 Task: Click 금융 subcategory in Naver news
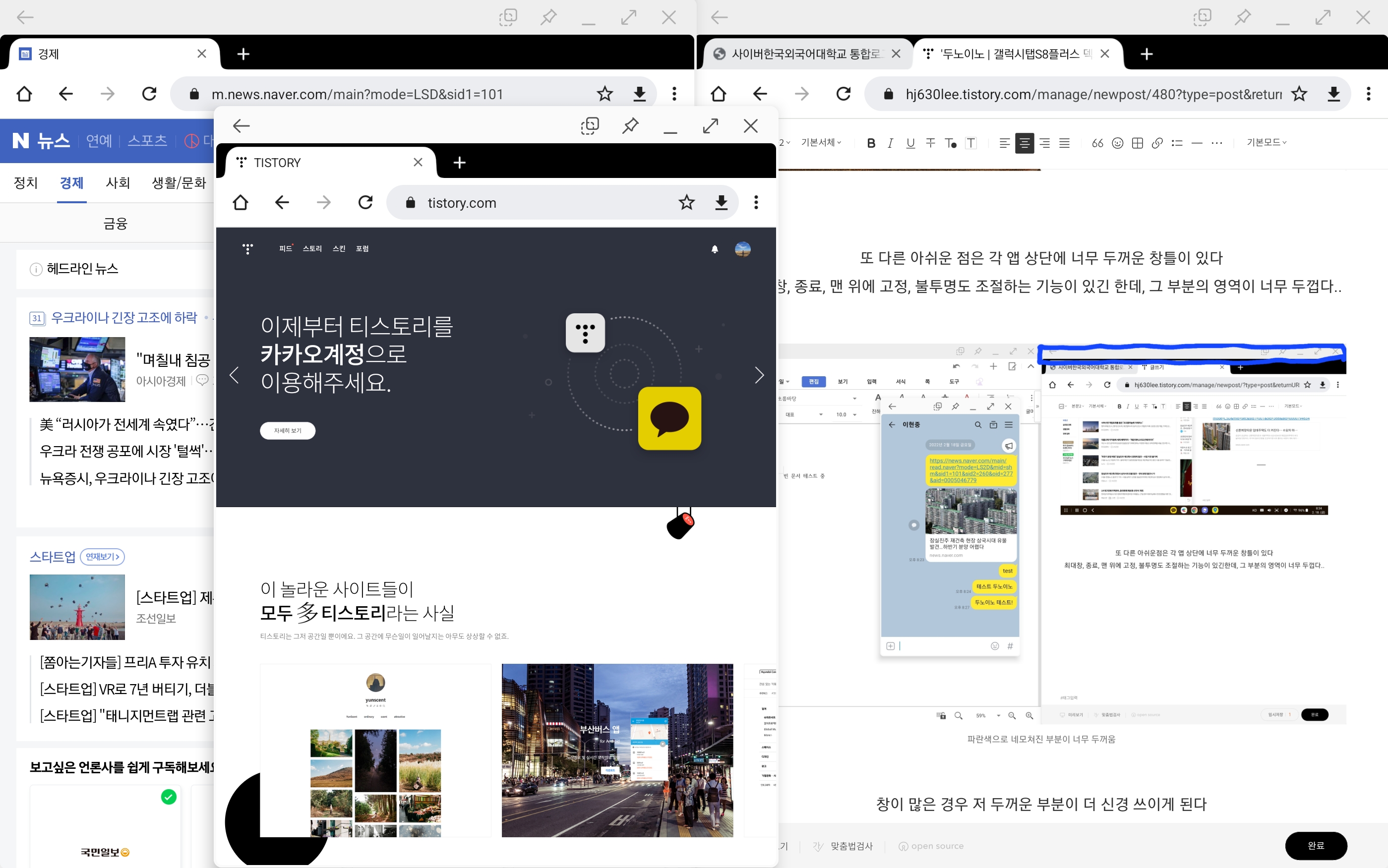115,224
